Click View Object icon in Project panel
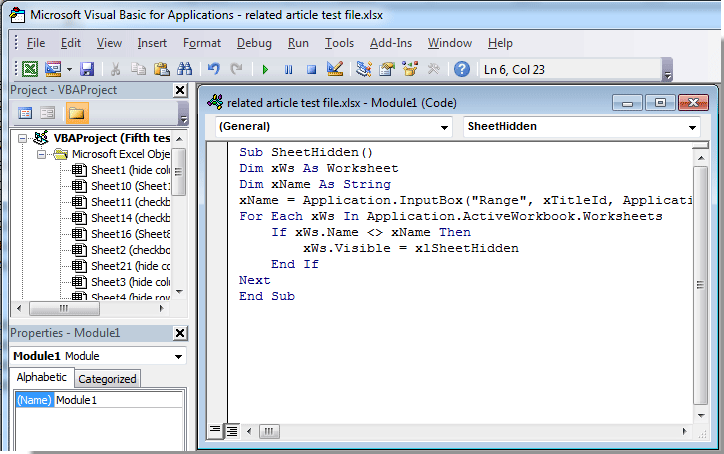 pos(48,113)
